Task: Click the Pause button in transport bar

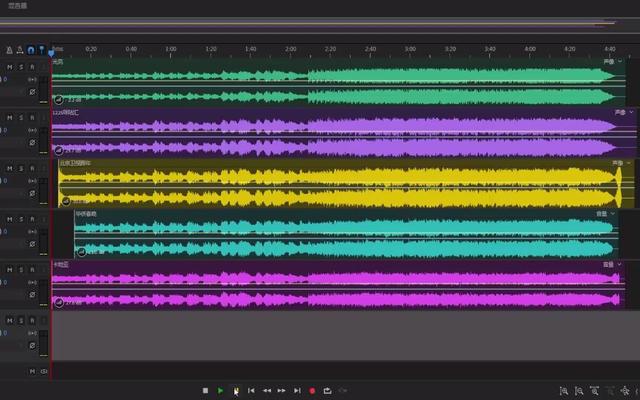Action: 236,391
